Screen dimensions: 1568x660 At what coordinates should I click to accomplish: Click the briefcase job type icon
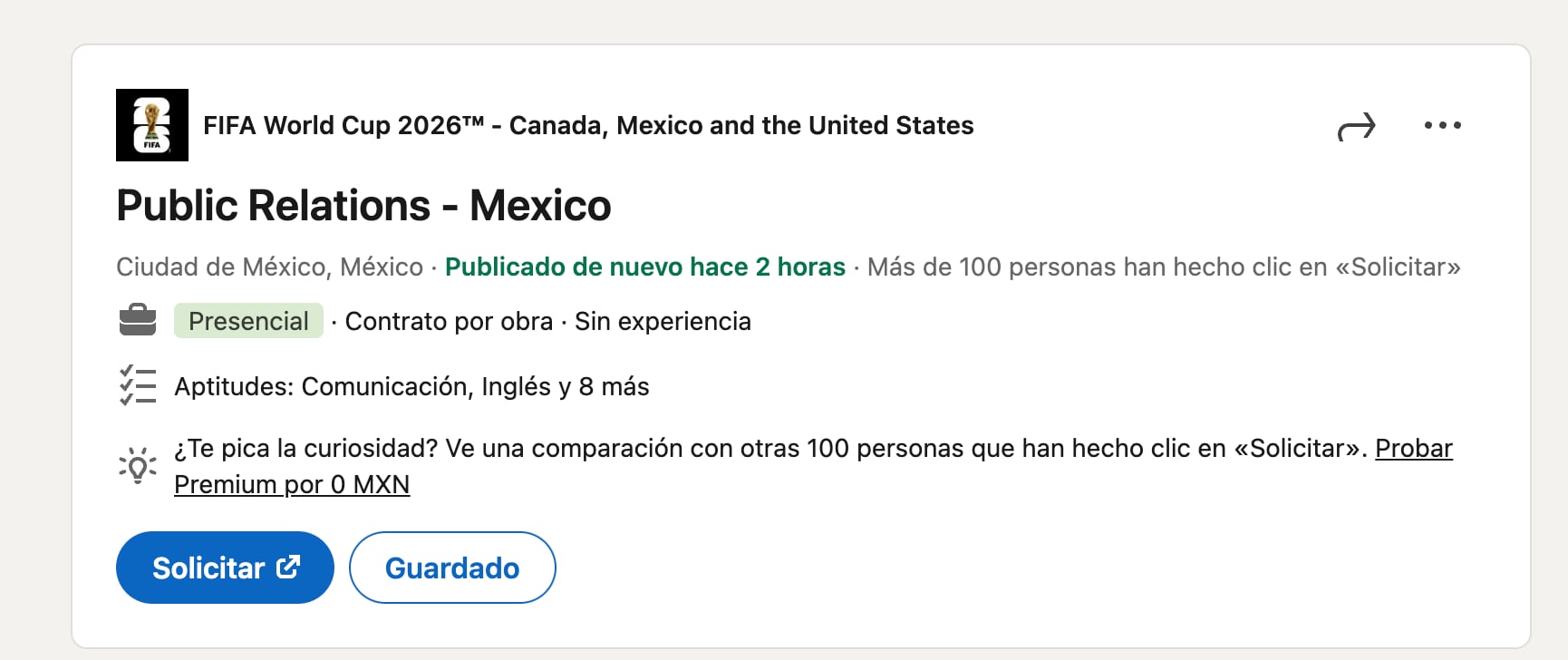138,321
